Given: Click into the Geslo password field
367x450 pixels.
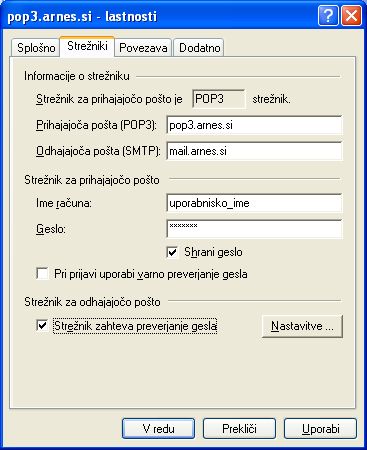Looking at the screenshot, I should tap(254, 229).
